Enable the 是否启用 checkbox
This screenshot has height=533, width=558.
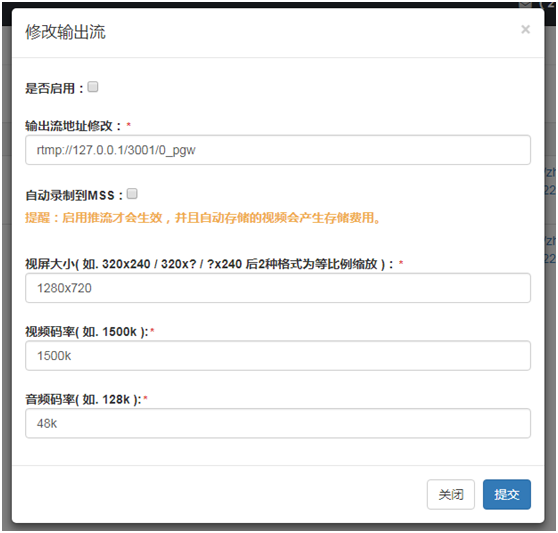coord(93,87)
